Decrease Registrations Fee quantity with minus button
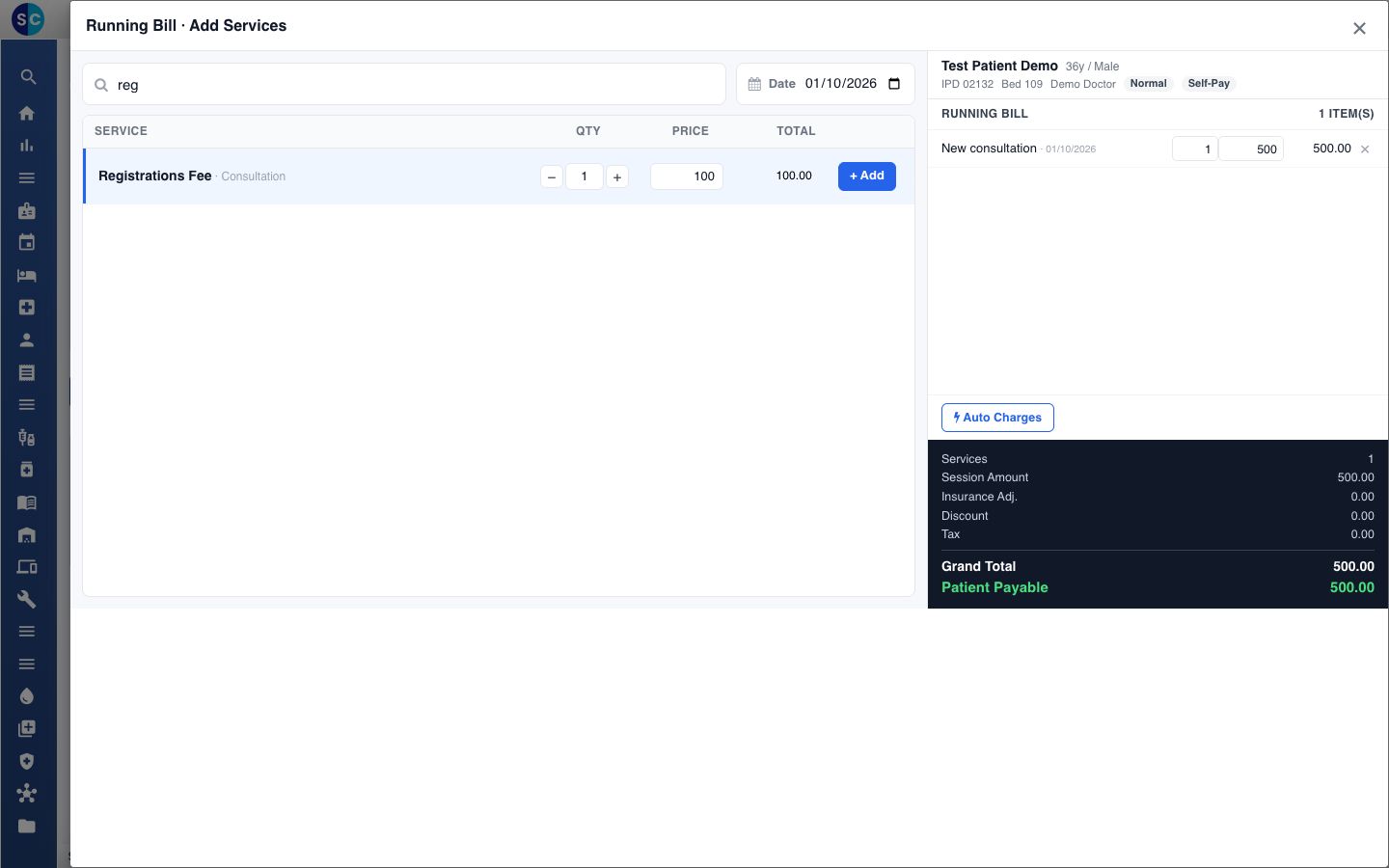 pyautogui.click(x=552, y=176)
